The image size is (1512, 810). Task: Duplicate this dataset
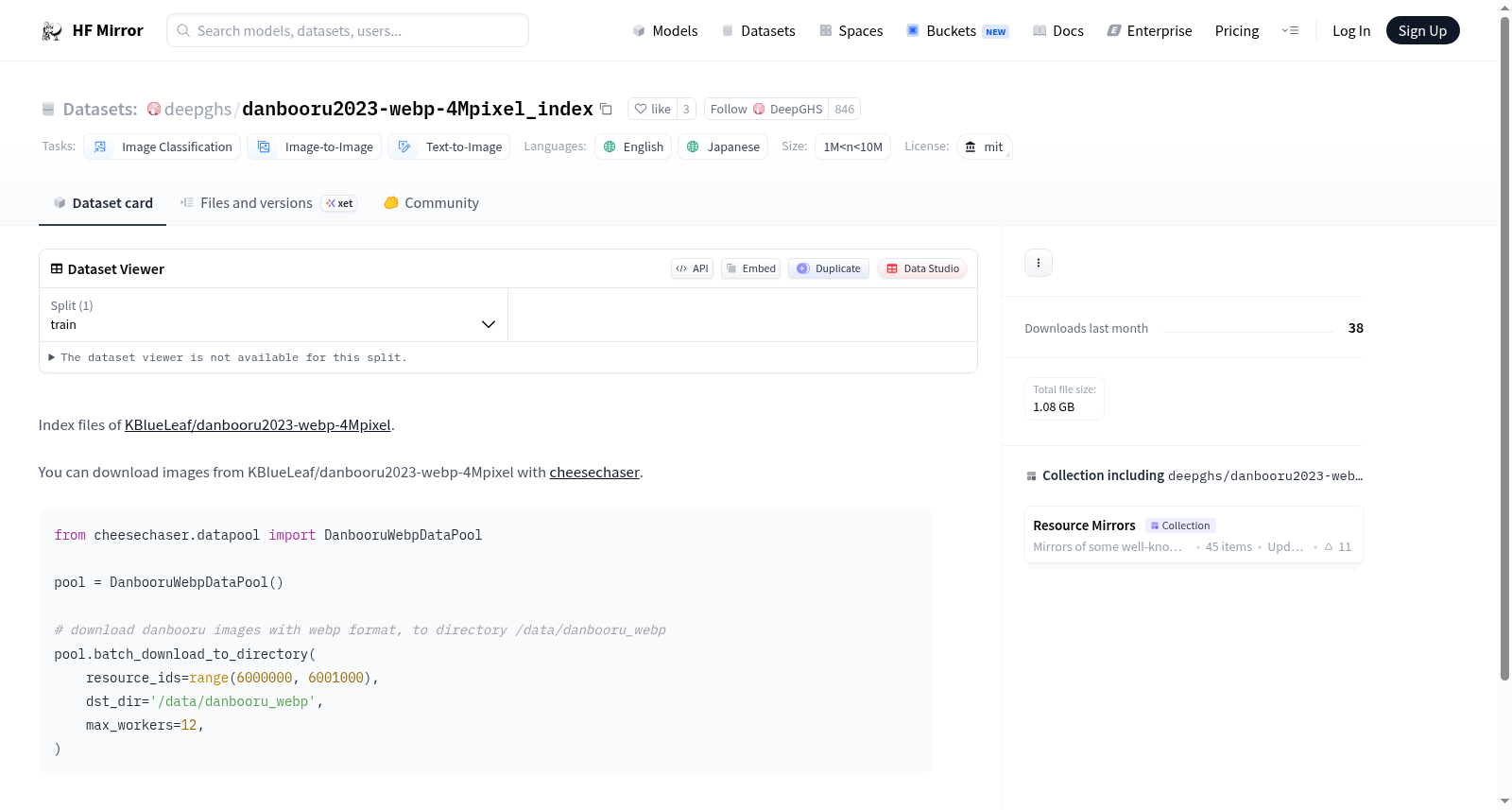click(829, 269)
